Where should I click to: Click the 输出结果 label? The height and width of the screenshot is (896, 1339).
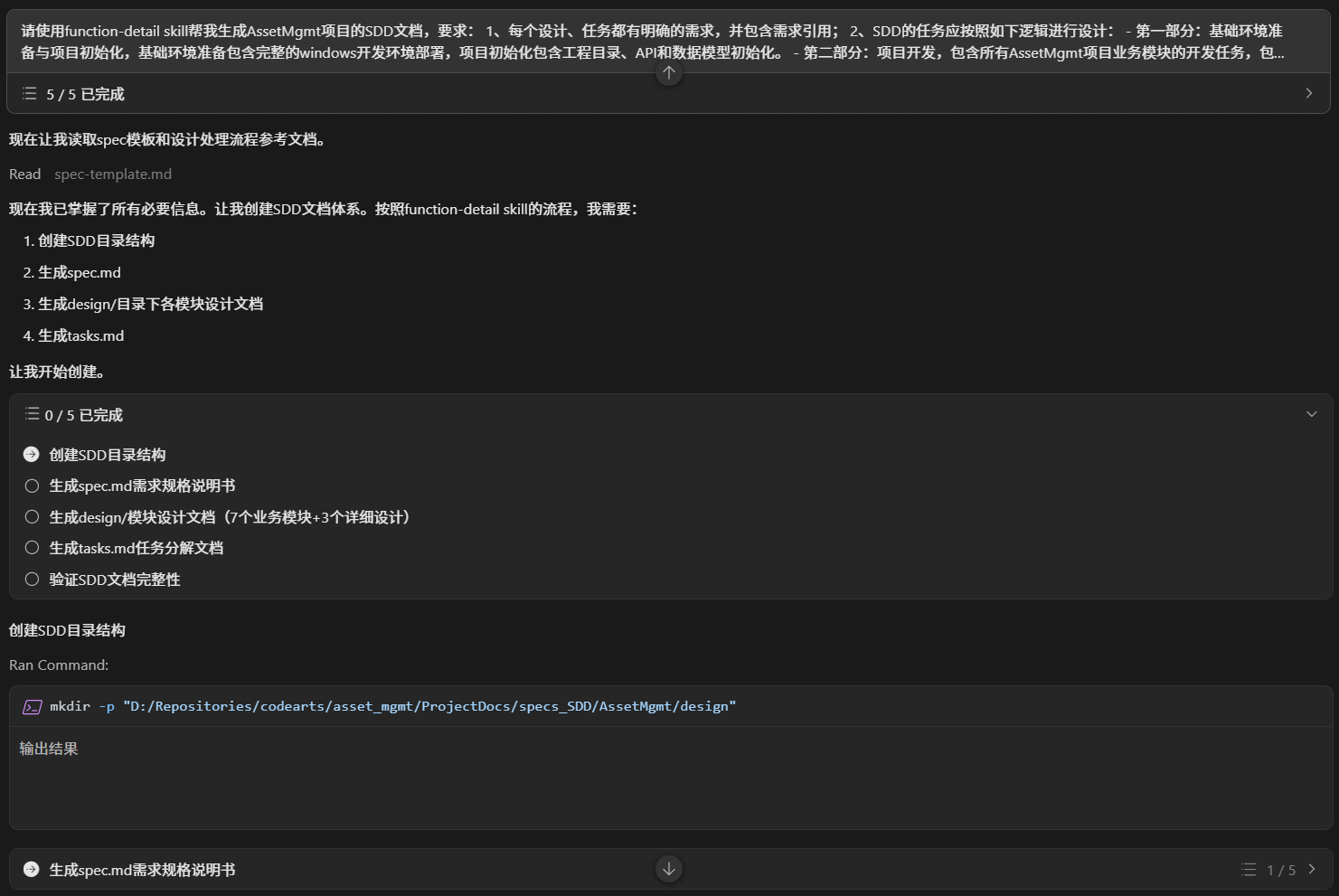(x=49, y=749)
